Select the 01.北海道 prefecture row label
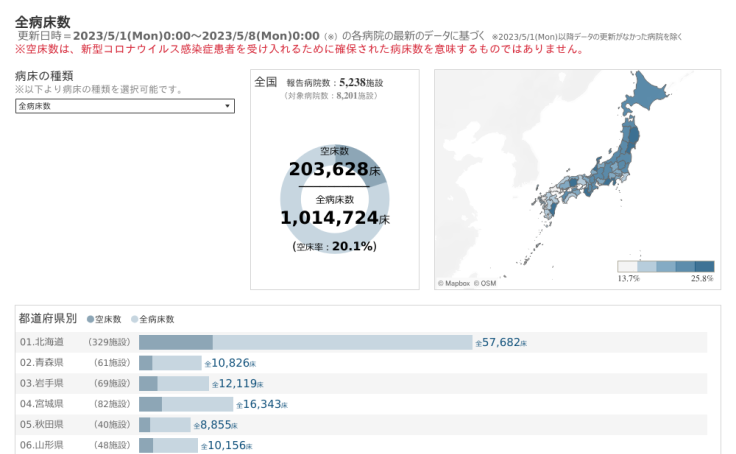The image size is (736, 454). pos(42,342)
